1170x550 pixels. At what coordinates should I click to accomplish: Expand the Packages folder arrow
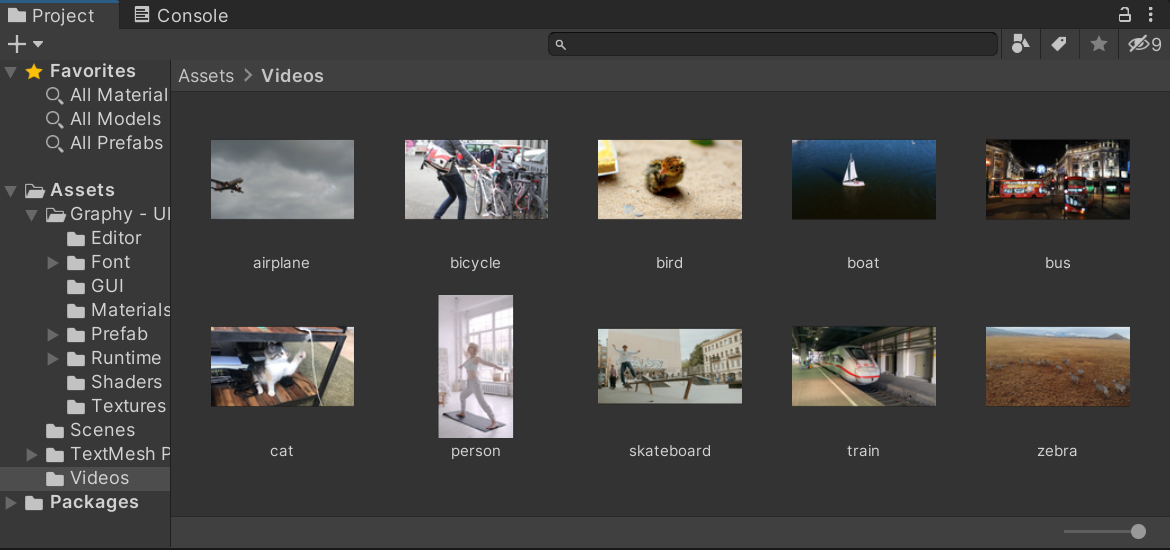[x=11, y=503]
